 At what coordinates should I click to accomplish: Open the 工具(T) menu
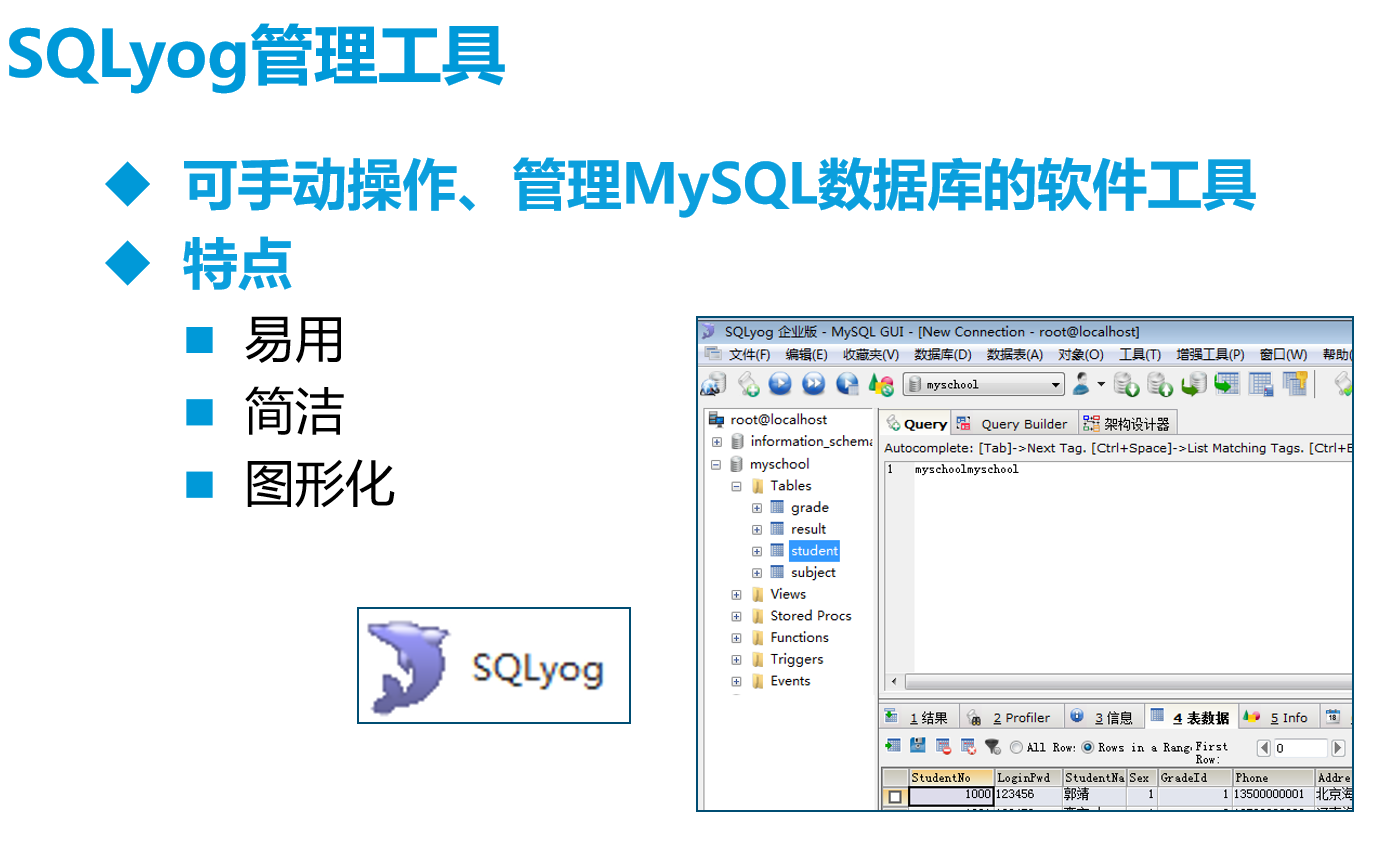click(1140, 355)
